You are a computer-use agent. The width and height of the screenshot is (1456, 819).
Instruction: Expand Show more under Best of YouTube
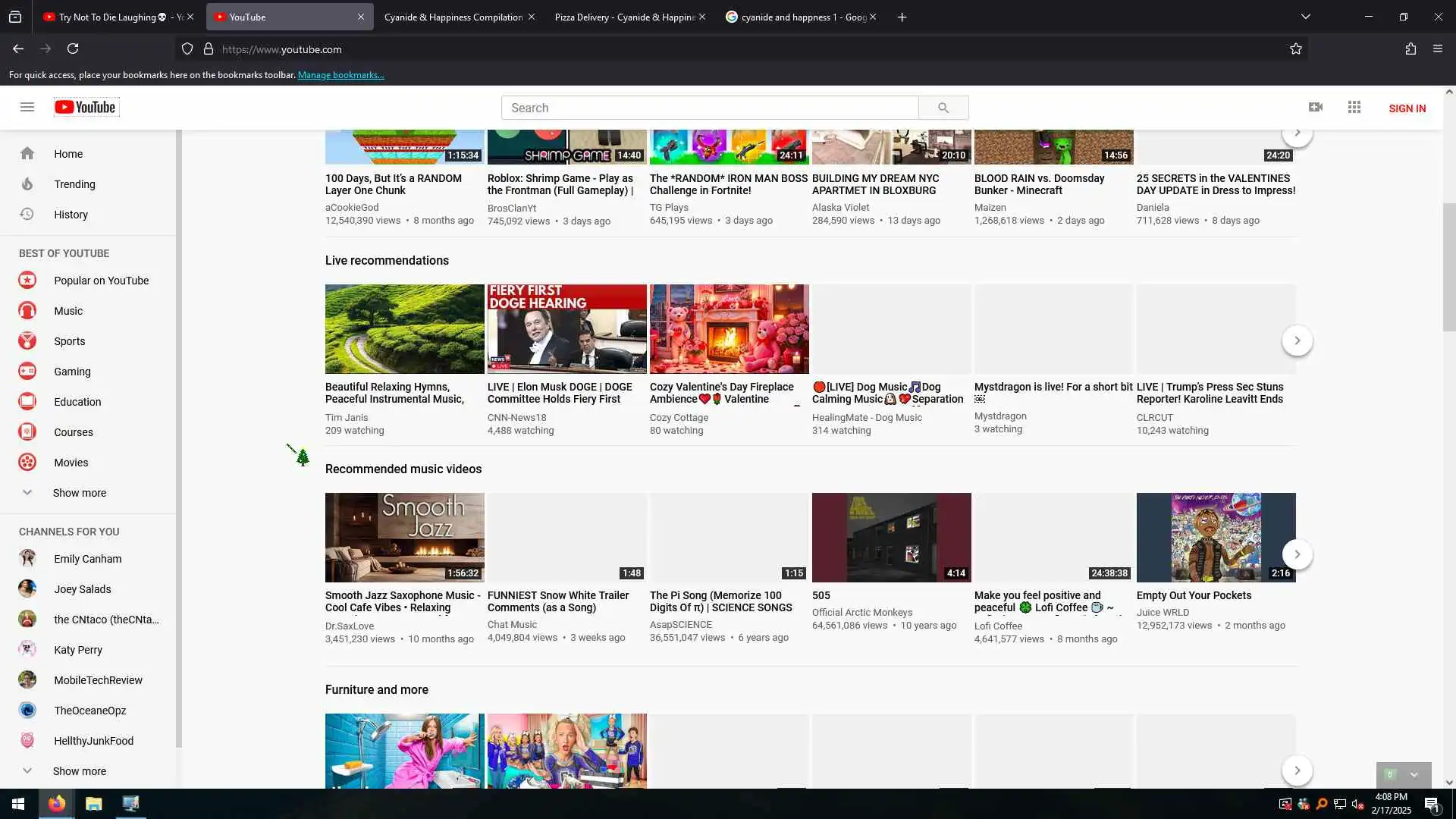point(79,493)
